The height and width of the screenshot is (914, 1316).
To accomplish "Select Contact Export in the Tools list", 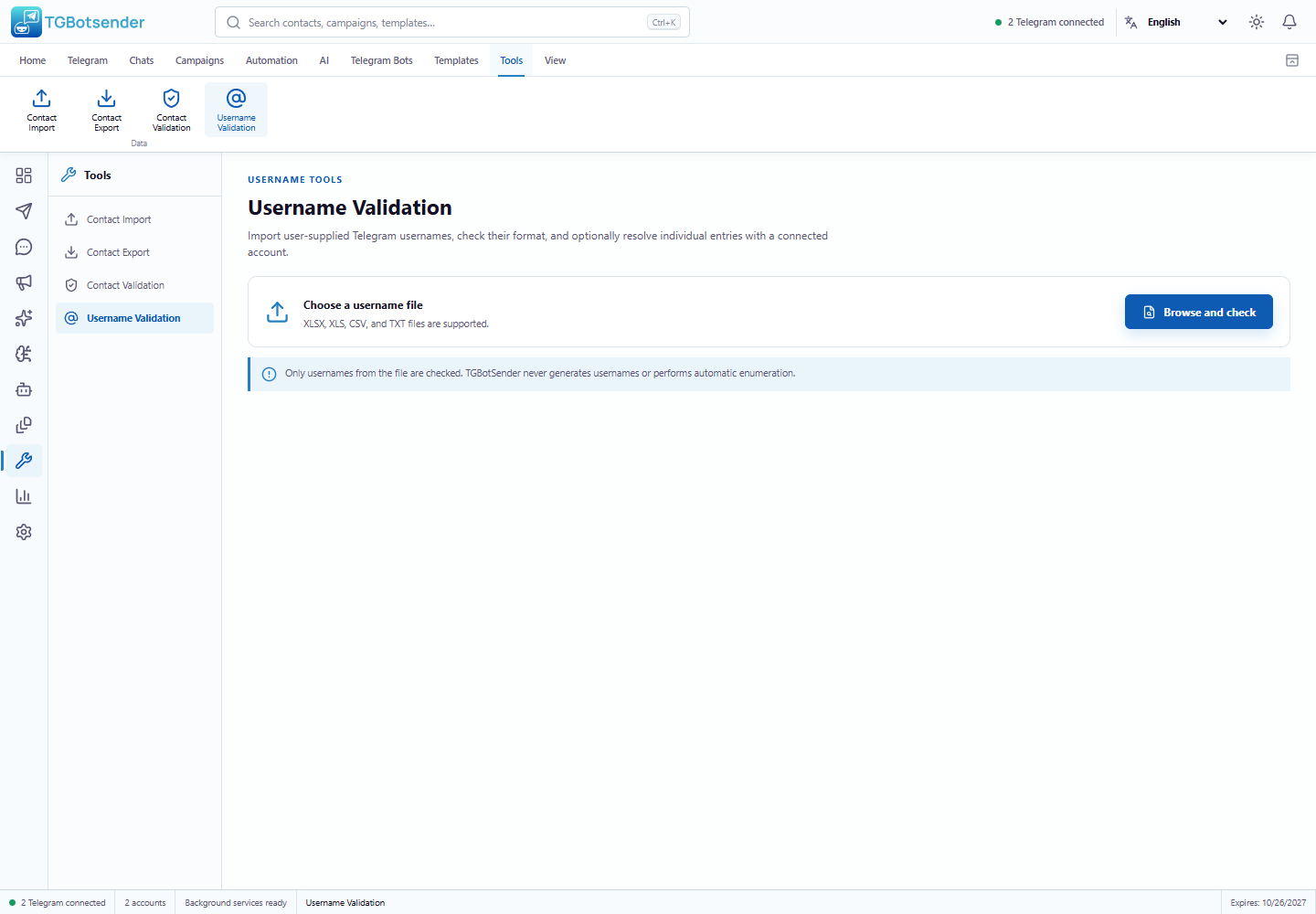I will coord(134,252).
